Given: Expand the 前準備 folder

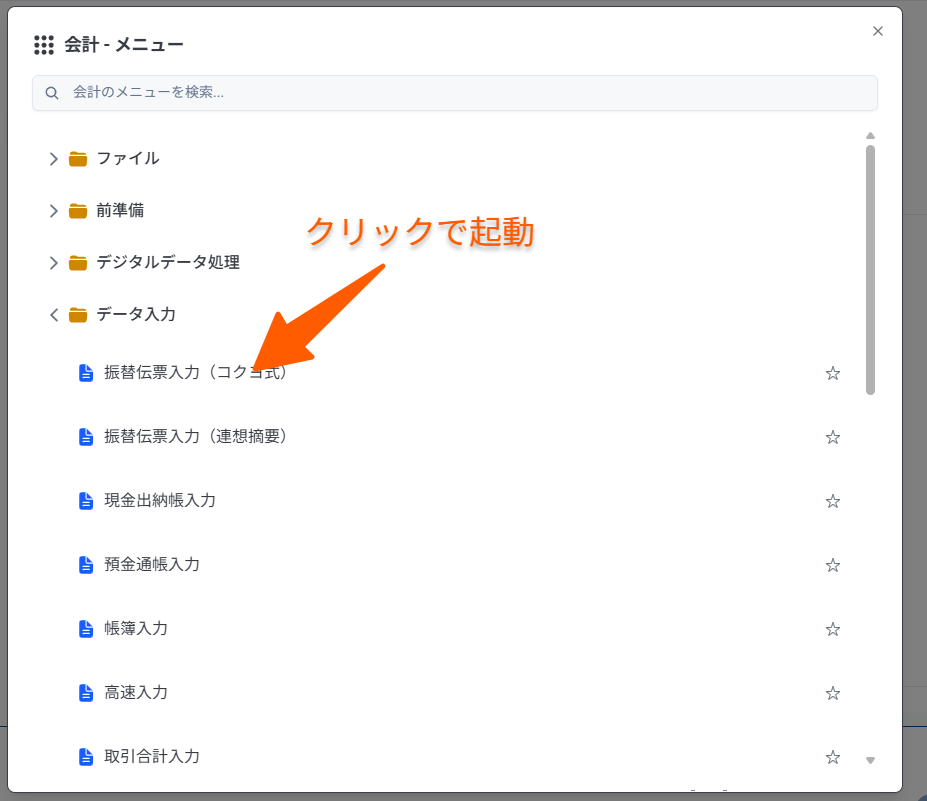Looking at the screenshot, I should 53,210.
